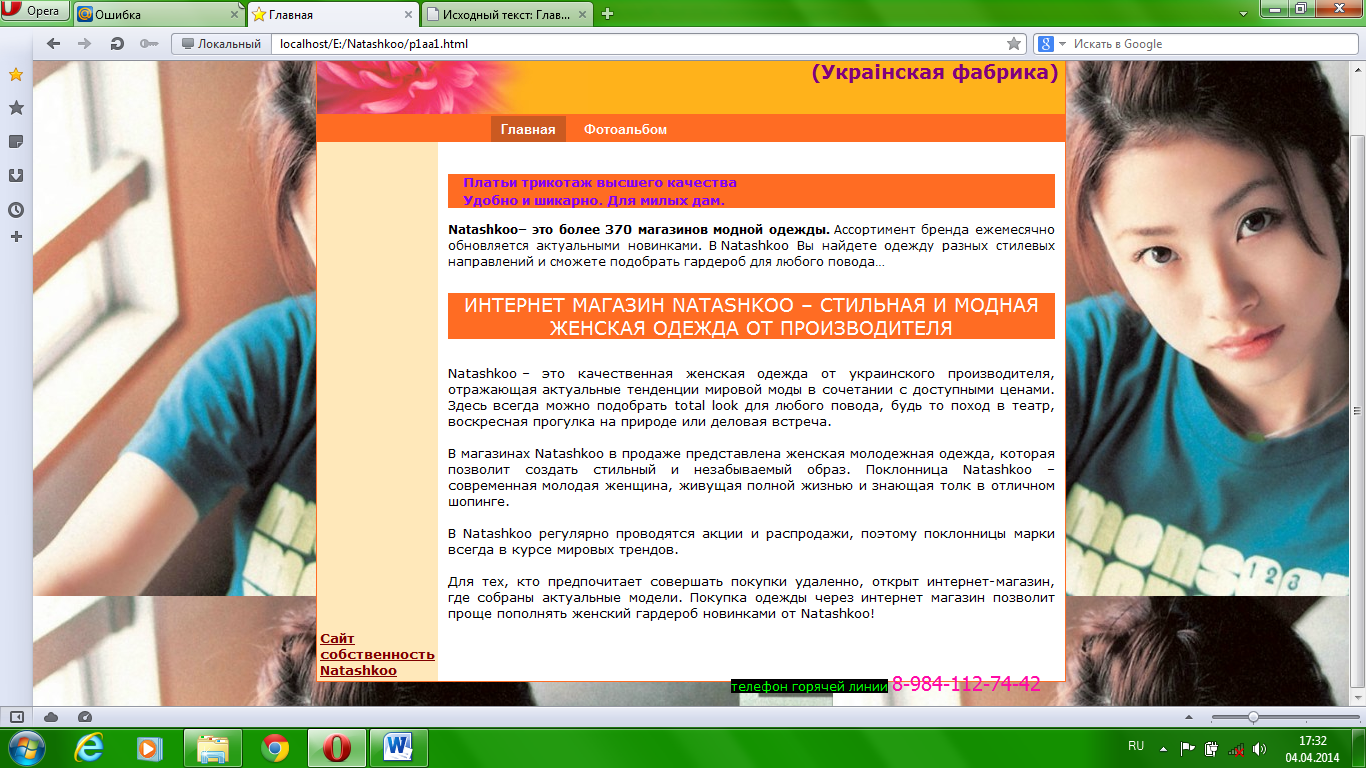Screen dimensions: 1366x768
Task: Open the clock showing 17:32
Action: click(x=1312, y=748)
